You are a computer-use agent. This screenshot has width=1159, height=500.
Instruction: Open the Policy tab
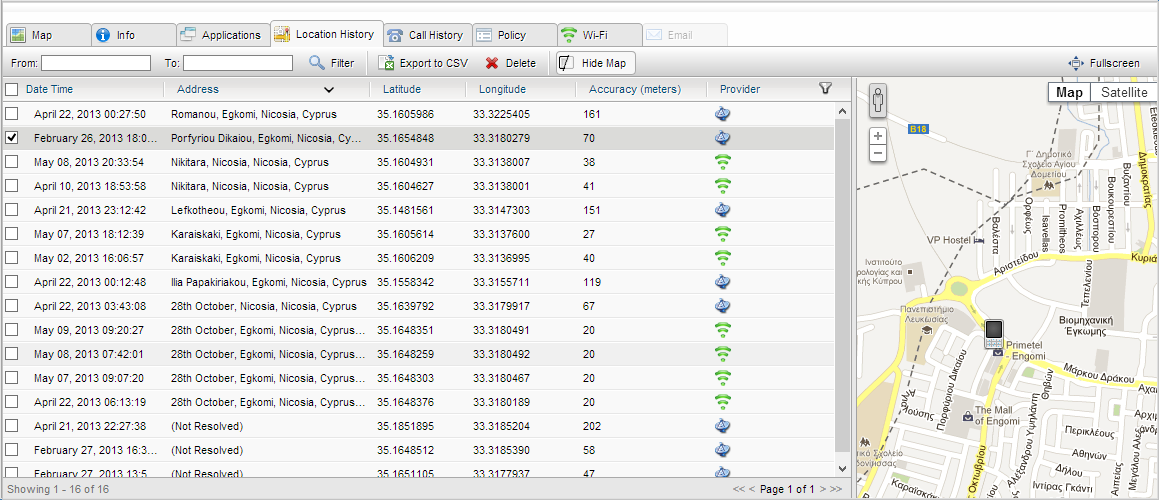point(514,35)
